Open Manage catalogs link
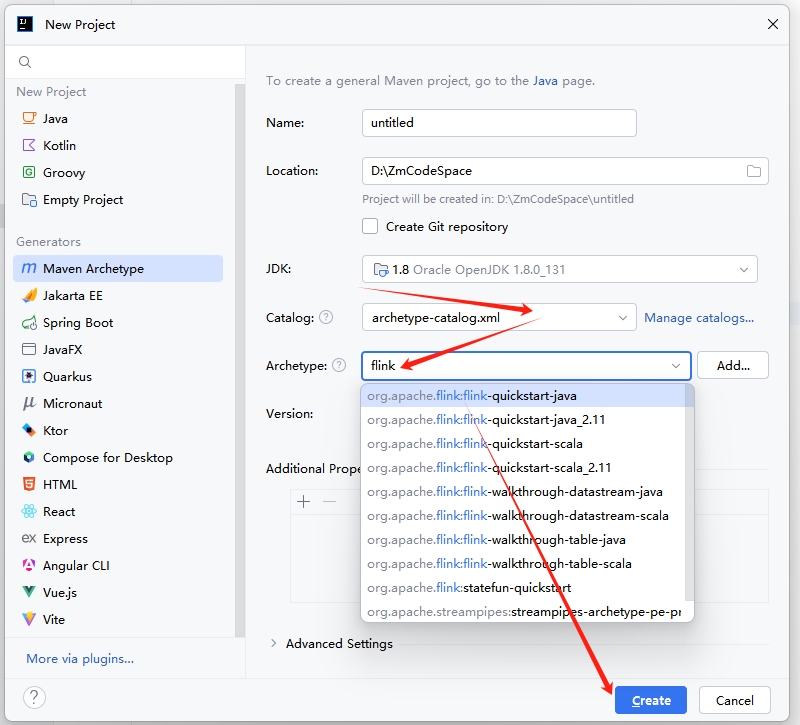This screenshot has height=725, width=800. [x=698, y=317]
